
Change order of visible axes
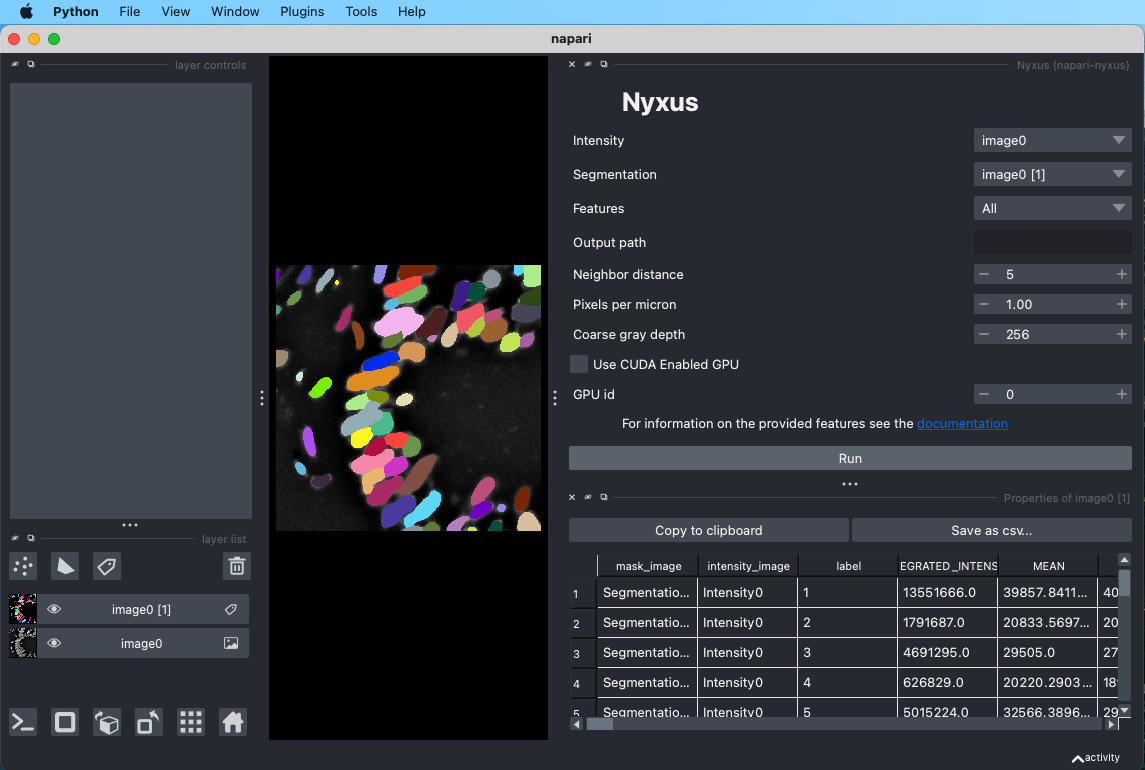point(107,723)
